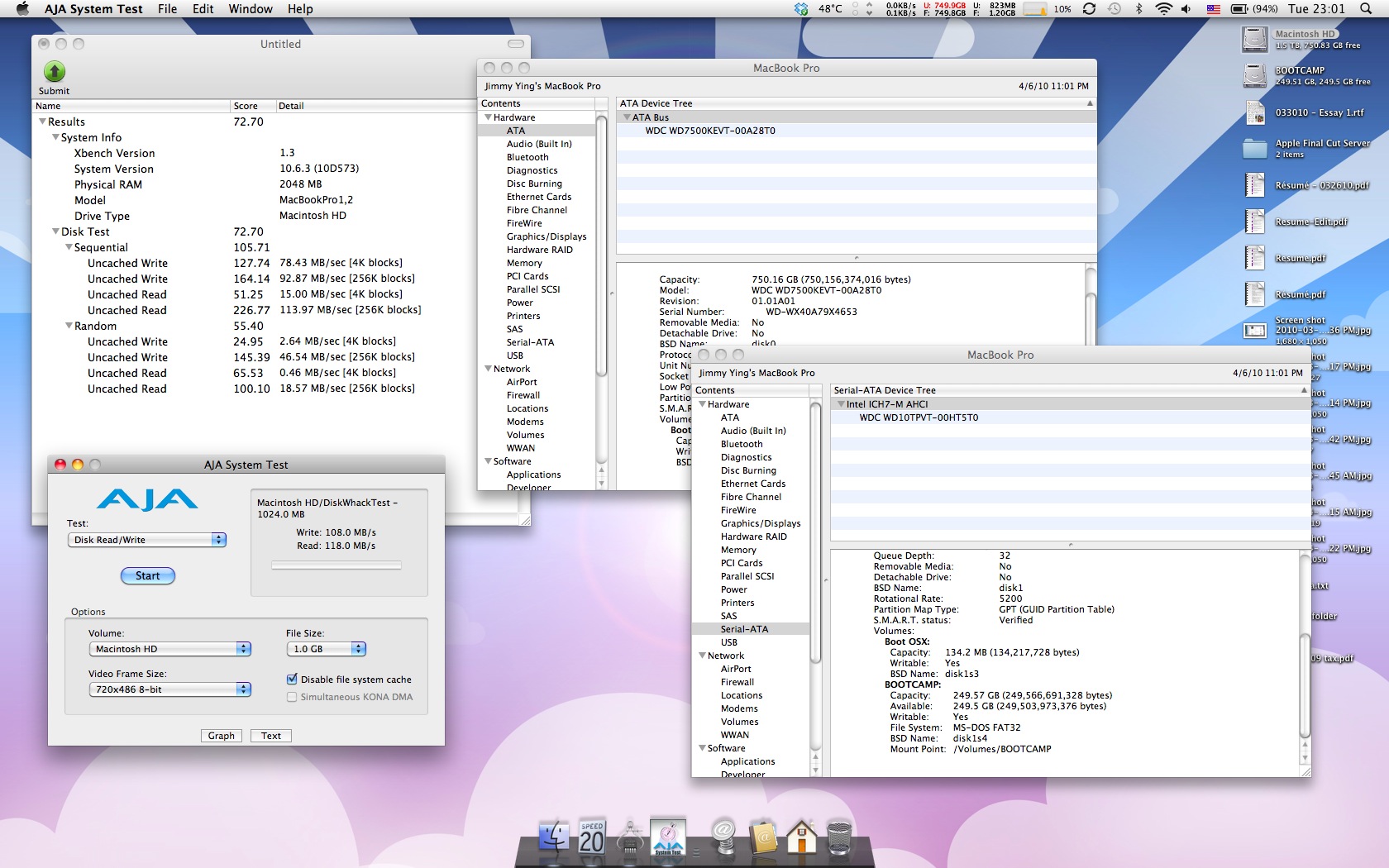Select the Resume-Edit.pdf desktop file
1389x868 pixels.
tap(1255, 222)
